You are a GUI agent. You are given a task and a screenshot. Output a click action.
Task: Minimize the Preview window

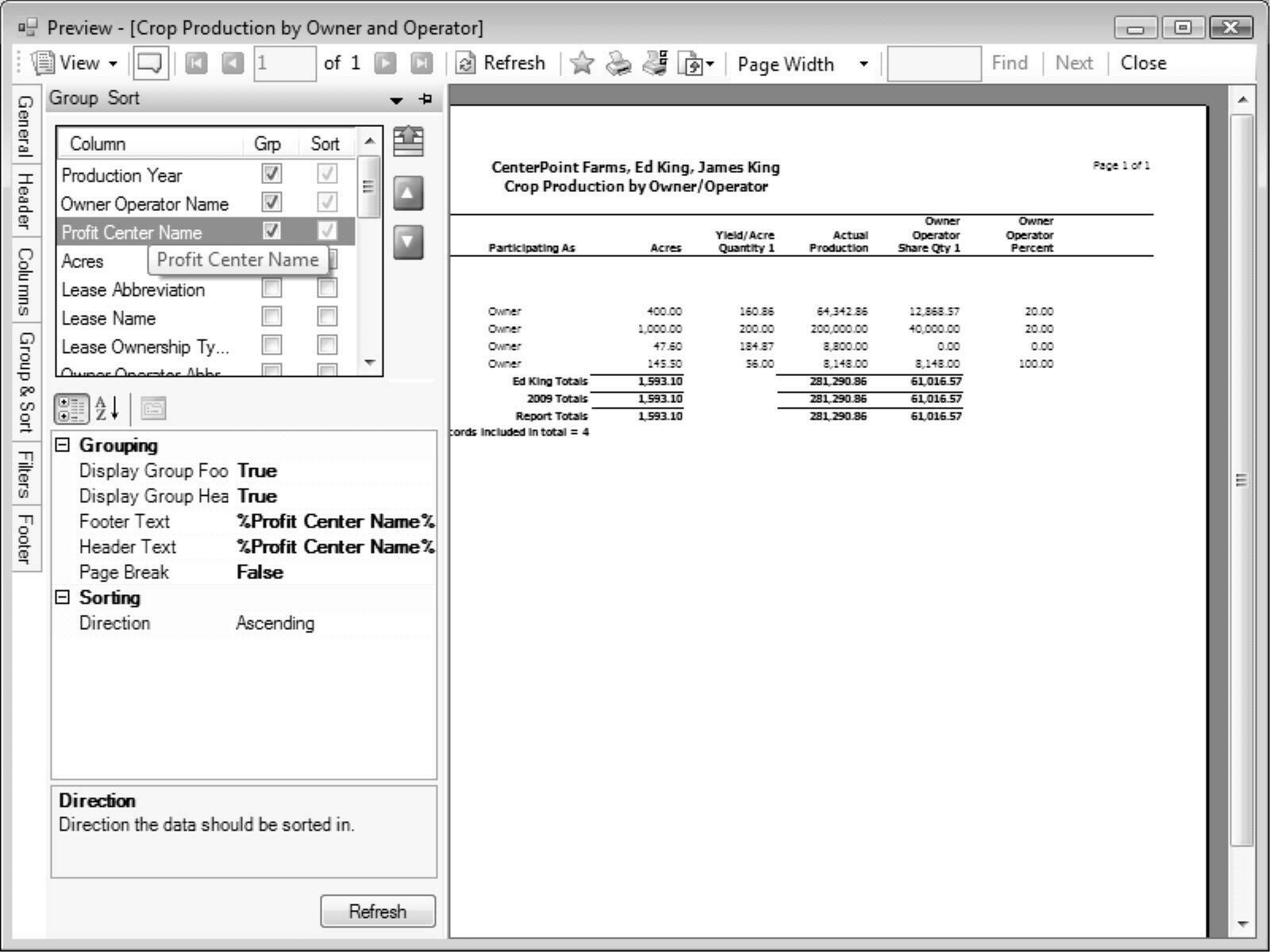[1136, 29]
